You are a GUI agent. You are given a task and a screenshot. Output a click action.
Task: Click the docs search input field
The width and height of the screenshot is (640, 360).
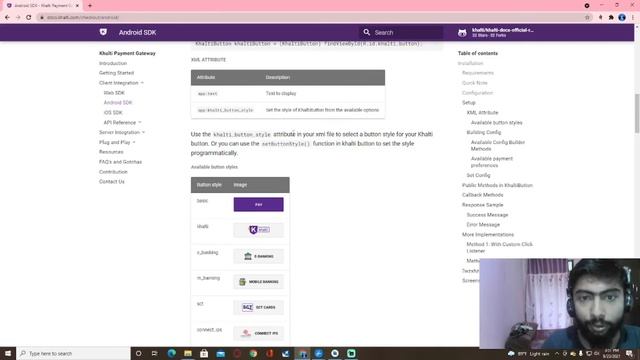(401, 32)
